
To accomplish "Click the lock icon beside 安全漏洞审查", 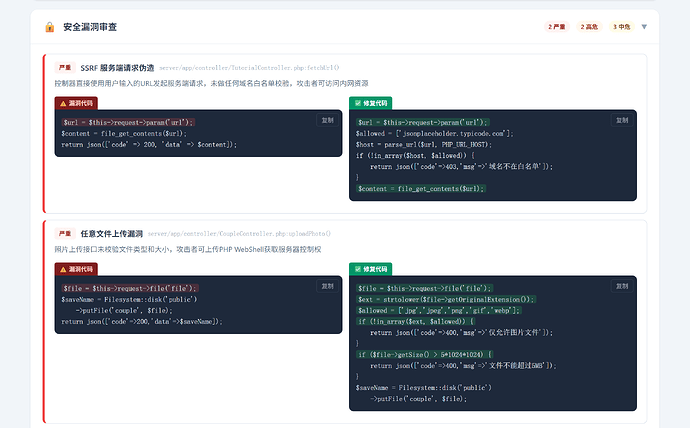I will (x=50, y=27).
